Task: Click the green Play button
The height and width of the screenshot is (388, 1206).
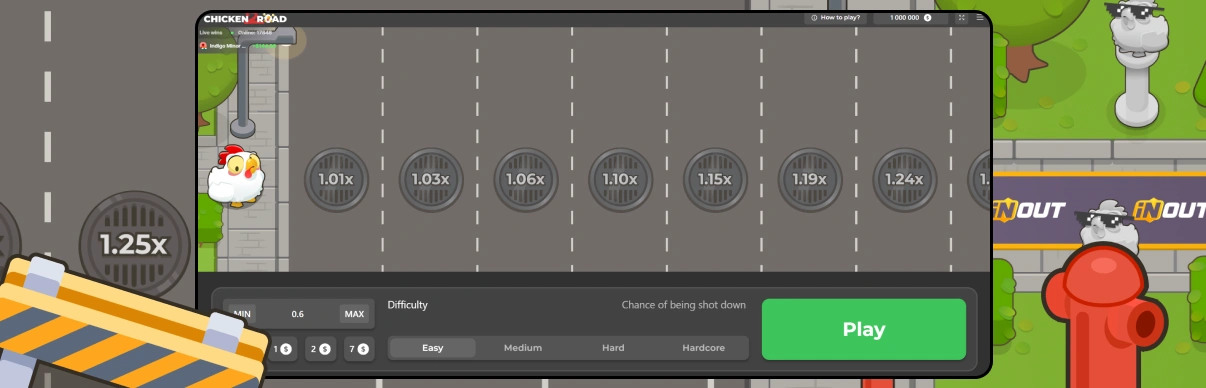Action: [864, 329]
